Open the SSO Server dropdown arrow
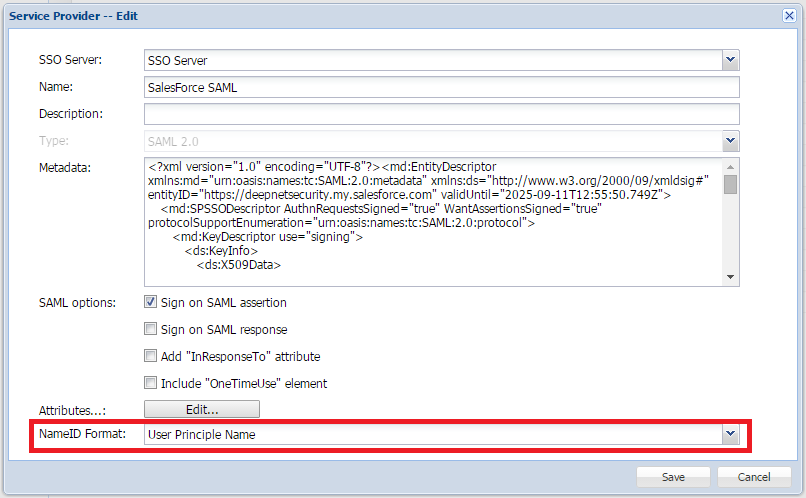The width and height of the screenshot is (806, 498). pos(731,61)
